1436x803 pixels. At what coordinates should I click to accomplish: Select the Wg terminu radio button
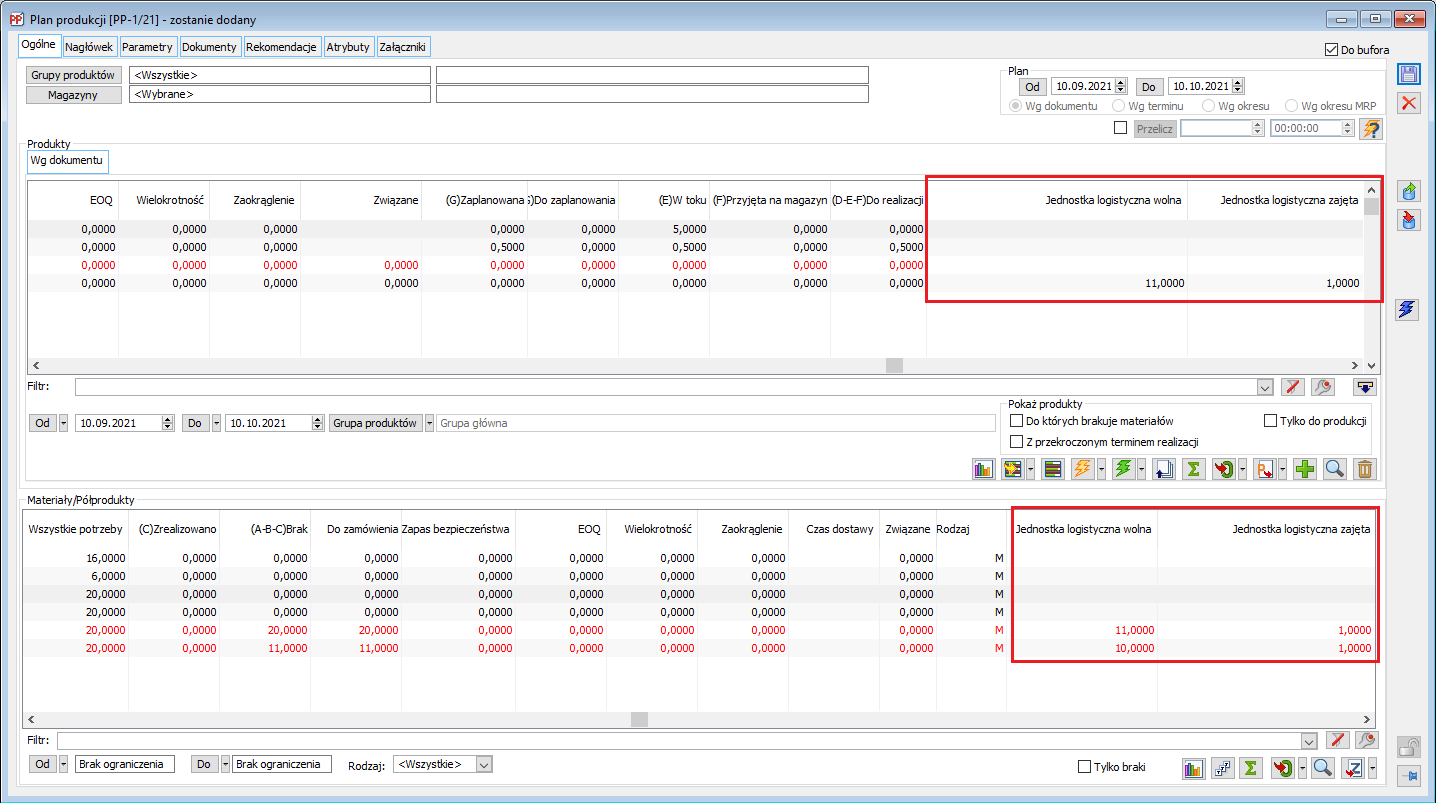1117,106
